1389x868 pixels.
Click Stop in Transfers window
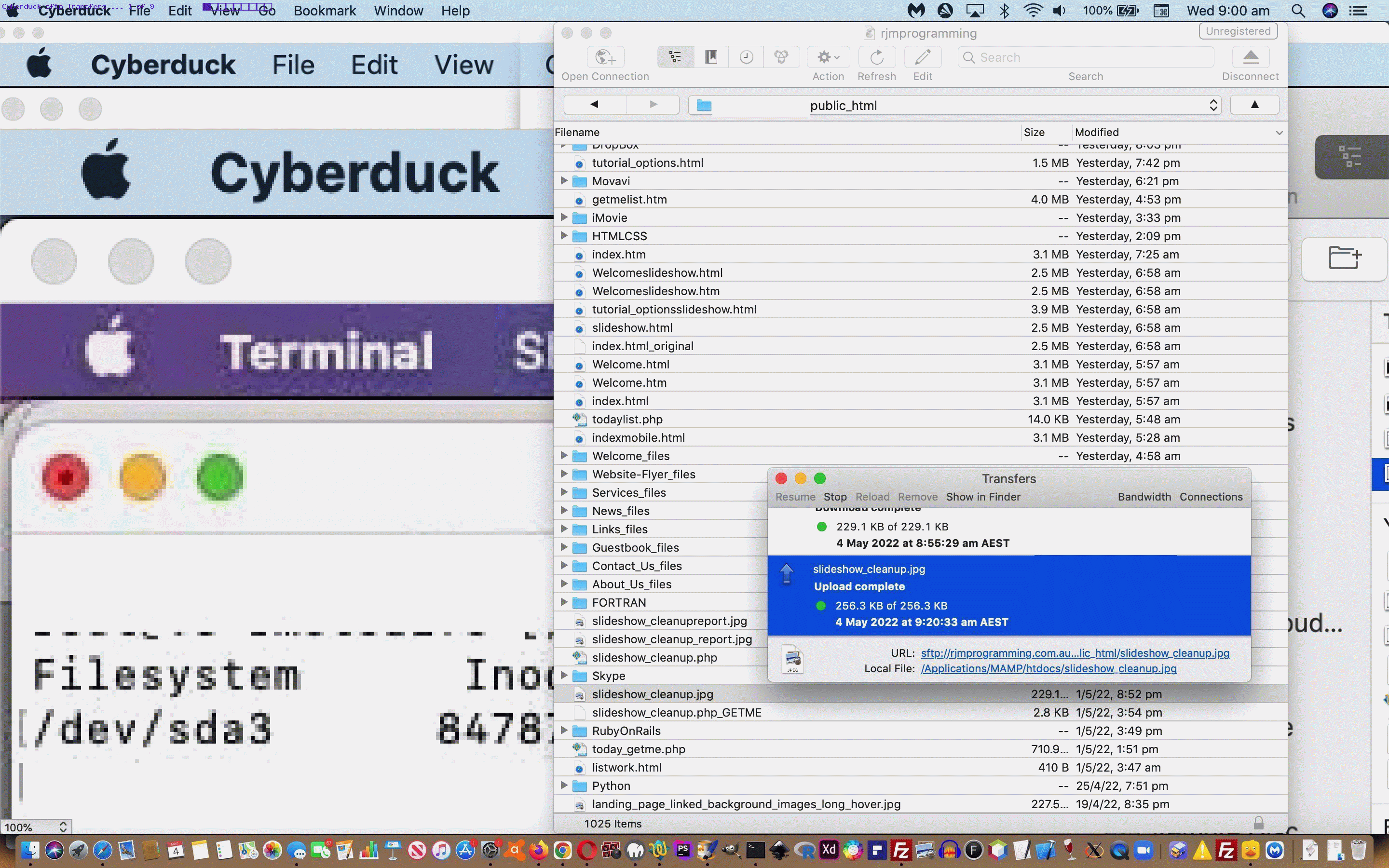coord(835,497)
